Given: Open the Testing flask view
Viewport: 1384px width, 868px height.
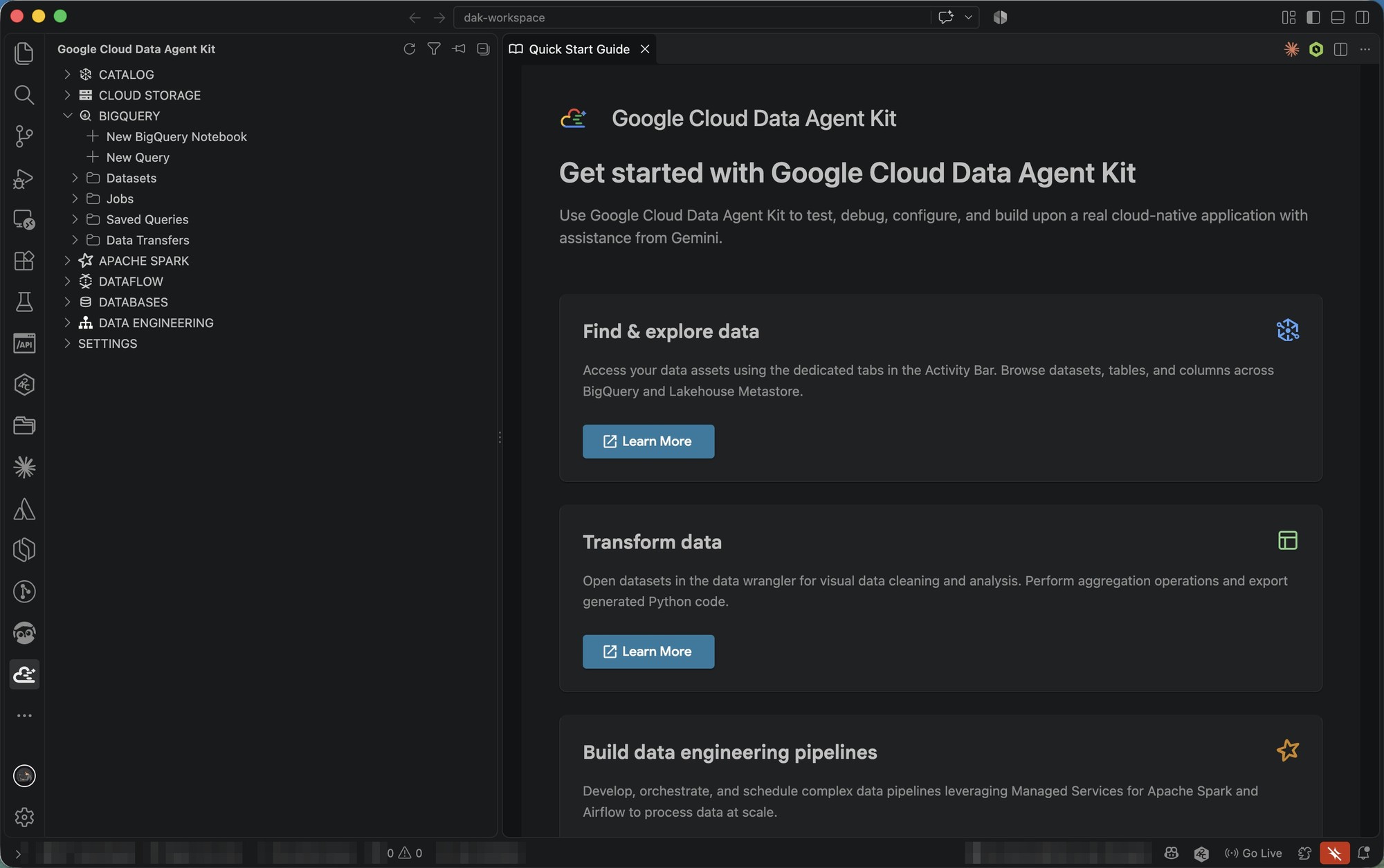Looking at the screenshot, I should point(24,302).
